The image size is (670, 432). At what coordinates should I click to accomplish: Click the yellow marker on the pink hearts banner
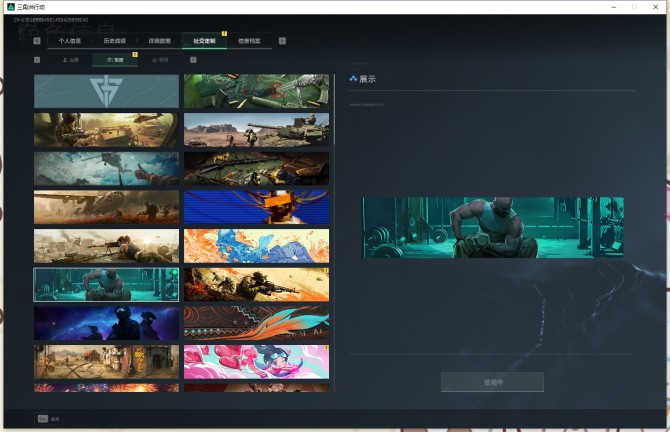(327, 348)
